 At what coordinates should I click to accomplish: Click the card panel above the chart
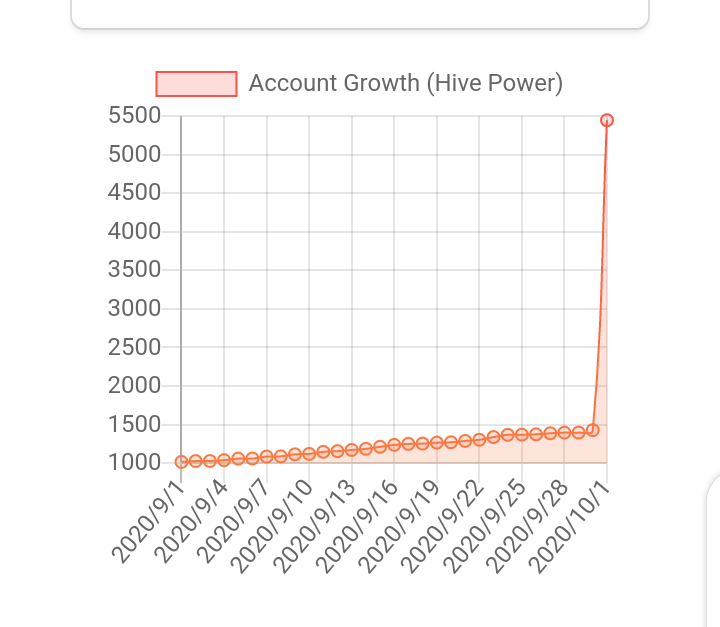pos(360,14)
